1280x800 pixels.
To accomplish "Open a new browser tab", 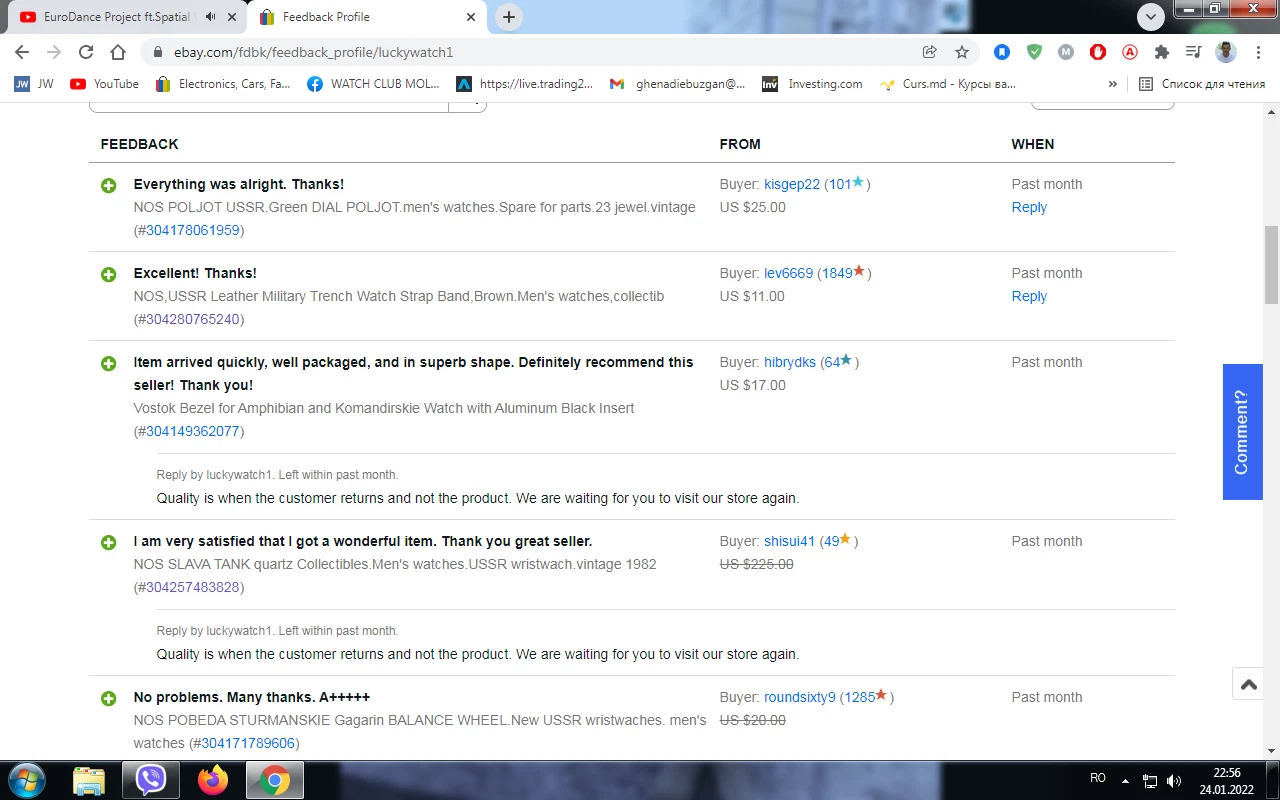I will tap(509, 17).
